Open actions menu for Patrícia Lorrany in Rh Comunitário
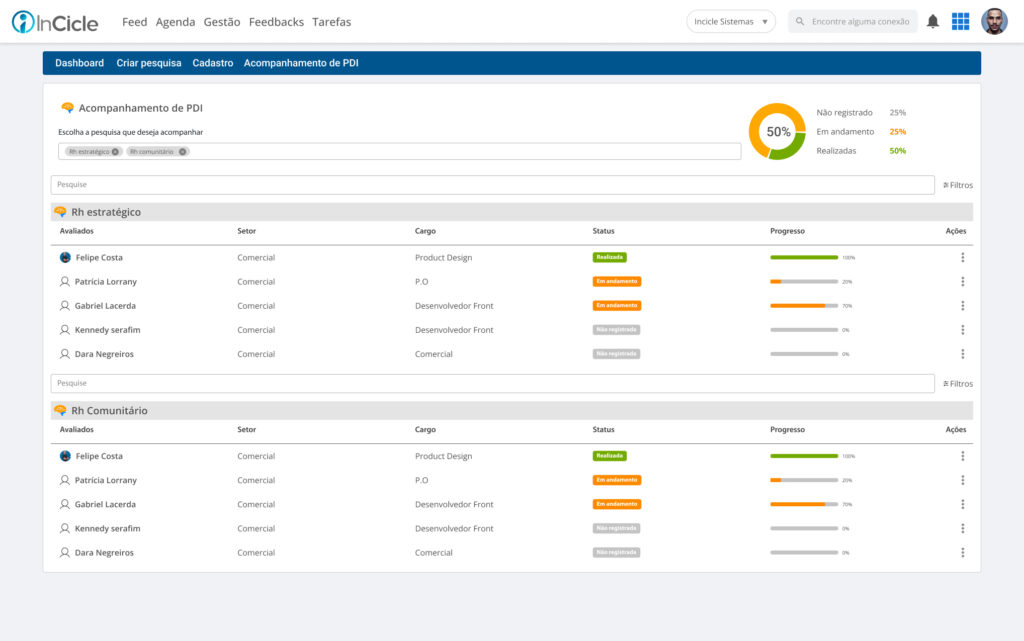 963,480
